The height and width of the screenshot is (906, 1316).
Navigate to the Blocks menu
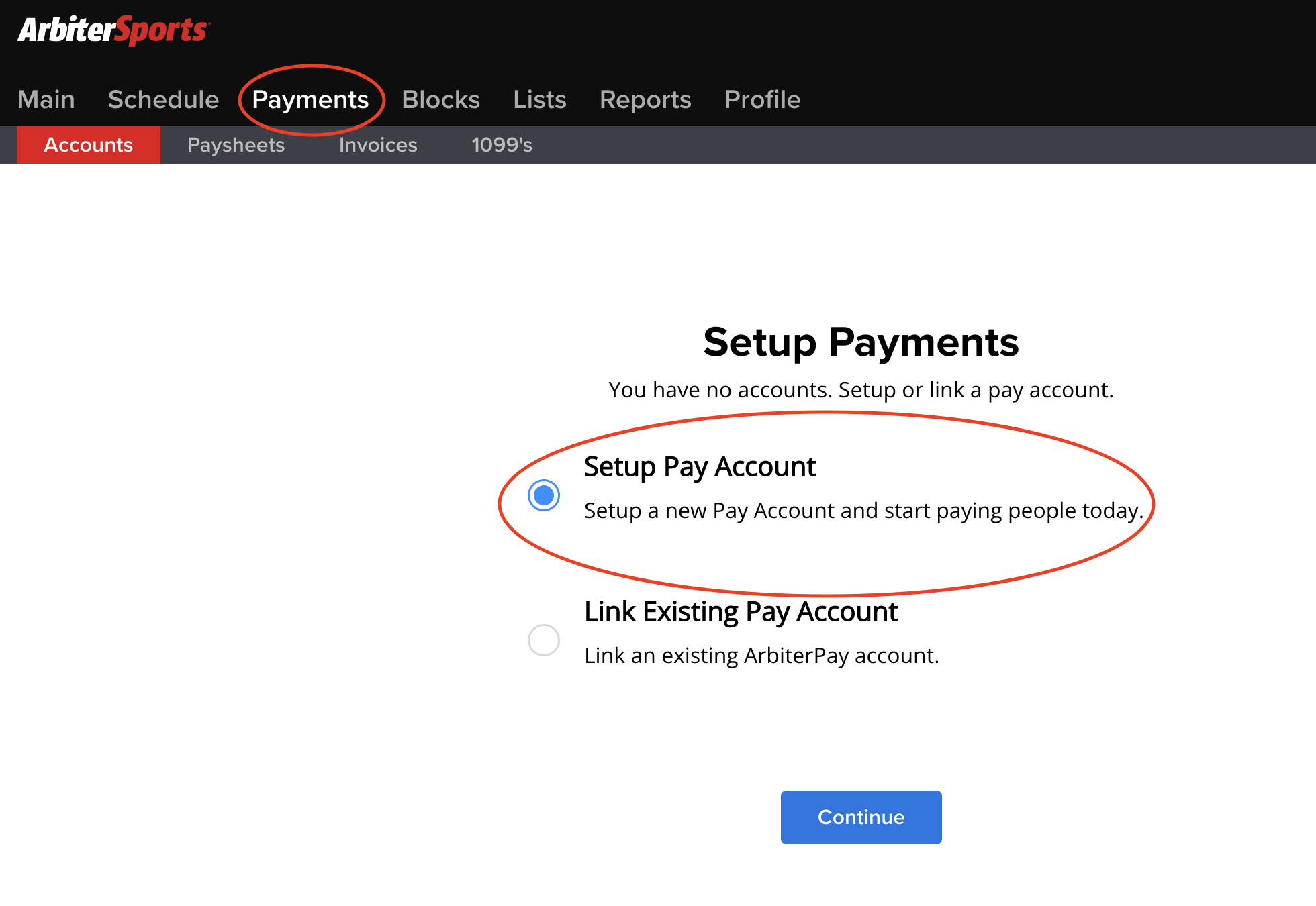(x=440, y=99)
